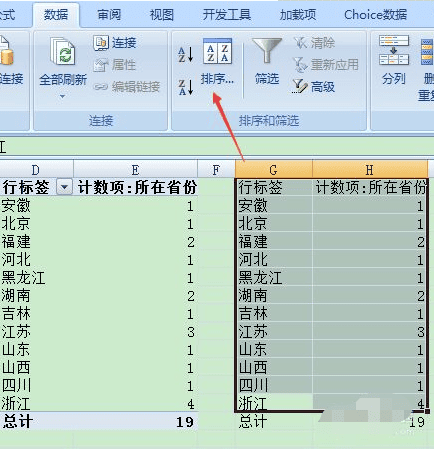The image size is (434, 449).
Task: Select the 浙江 cell in column G
Action: click(x=274, y=403)
